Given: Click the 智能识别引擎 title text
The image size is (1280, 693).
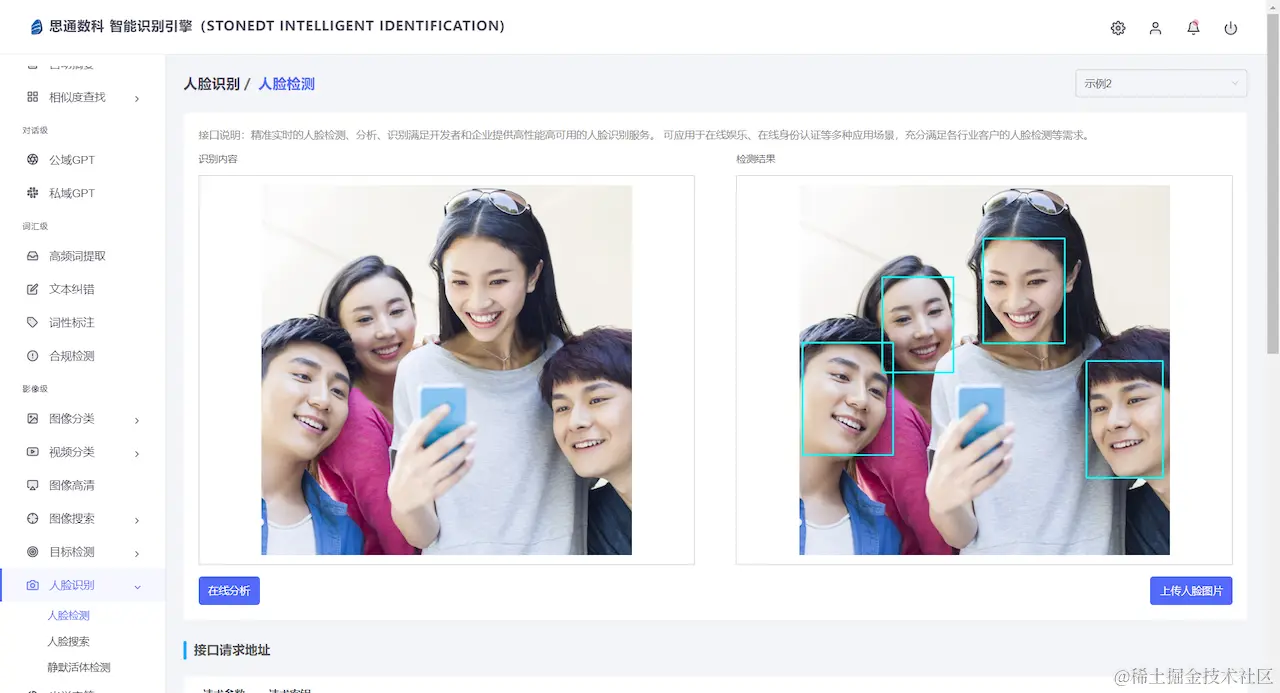Looking at the screenshot, I should [151, 26].
